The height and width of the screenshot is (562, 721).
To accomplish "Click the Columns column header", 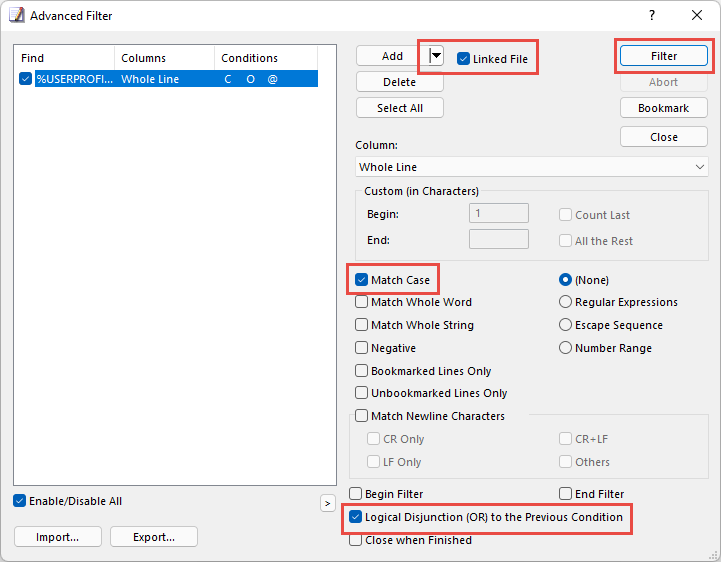I will tap(164, 58).
